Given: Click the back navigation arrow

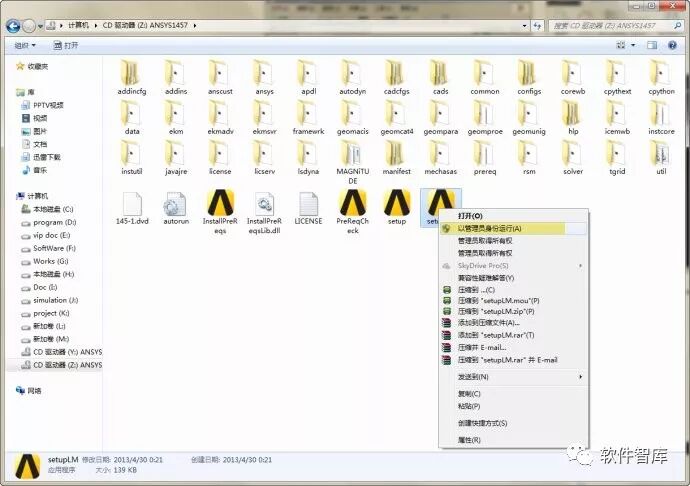Looking at the screenshot, I should click(x=13, y=26).
